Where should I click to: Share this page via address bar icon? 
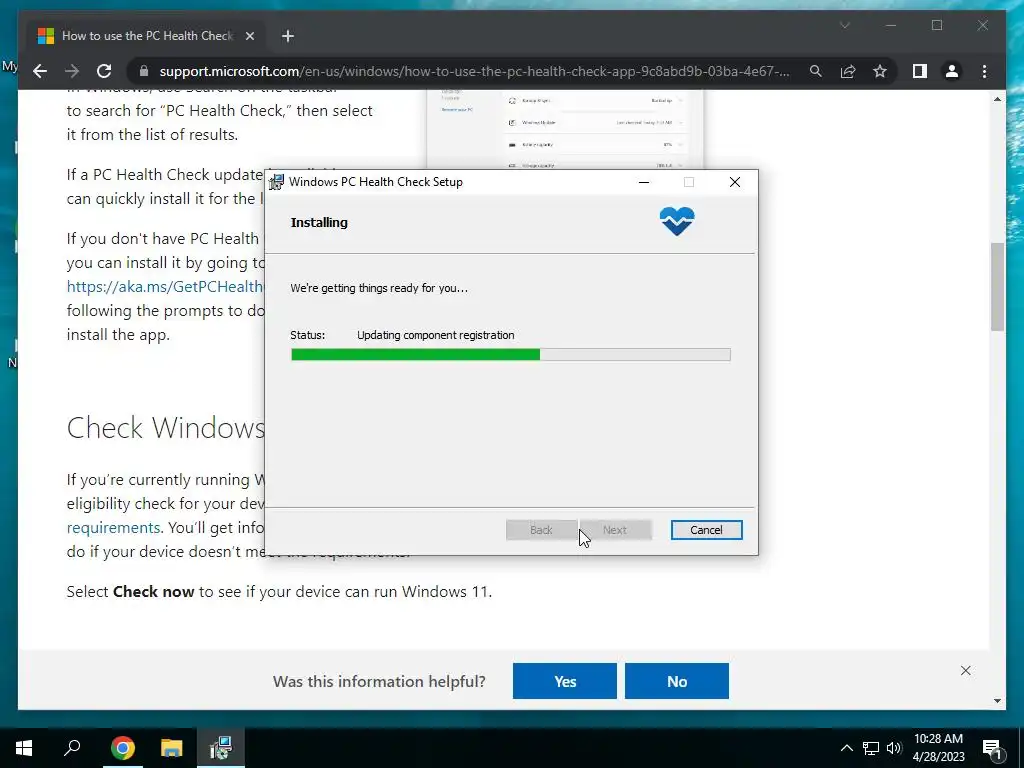(x=848, y=71)
